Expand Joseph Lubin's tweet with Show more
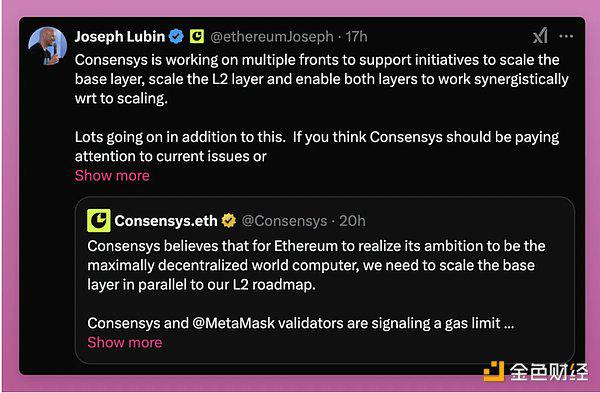The width and height of the screenshot is (600, 393). click(x=112, y=176)
